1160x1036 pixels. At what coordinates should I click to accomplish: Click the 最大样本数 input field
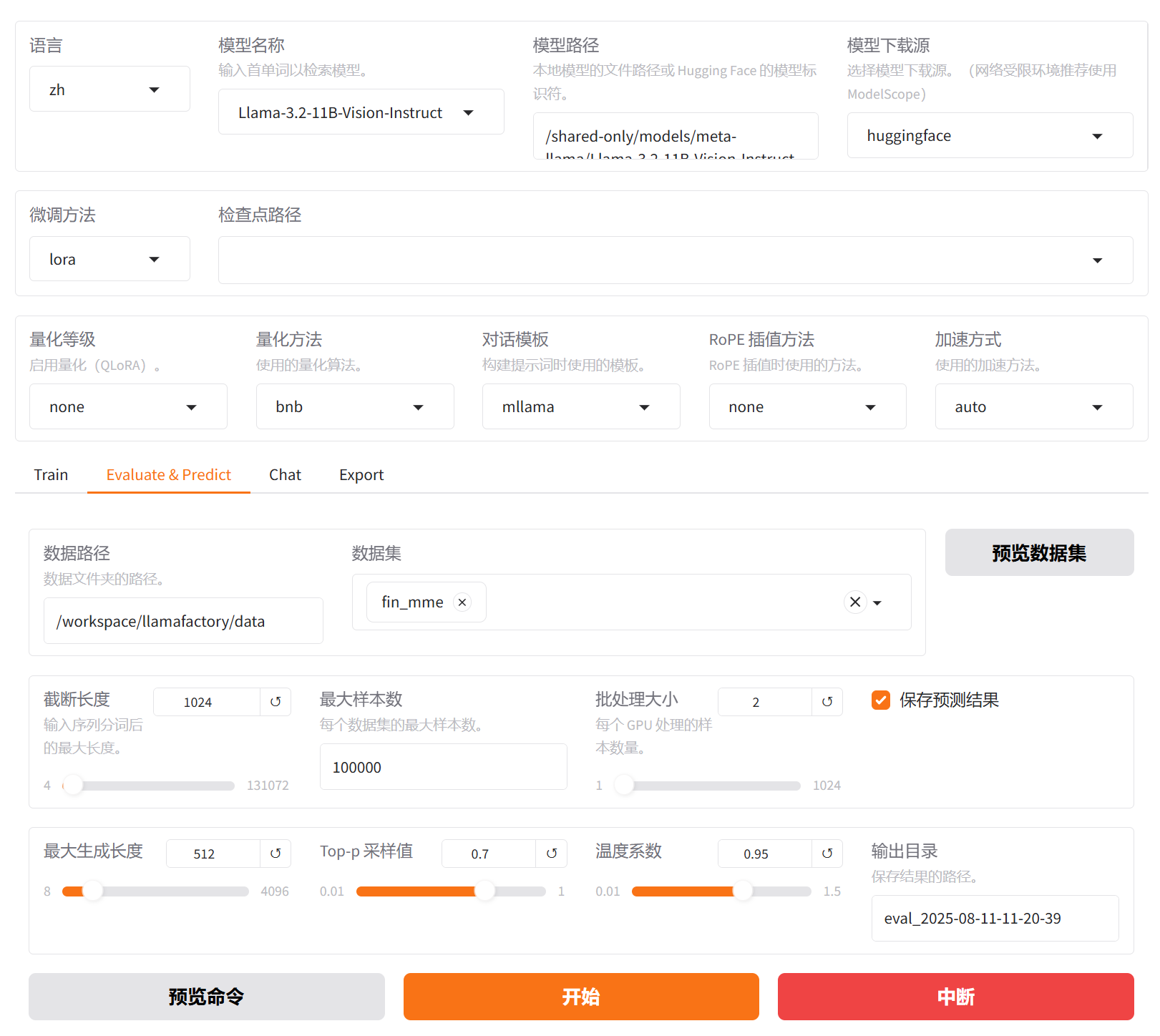tap(443, 767)
